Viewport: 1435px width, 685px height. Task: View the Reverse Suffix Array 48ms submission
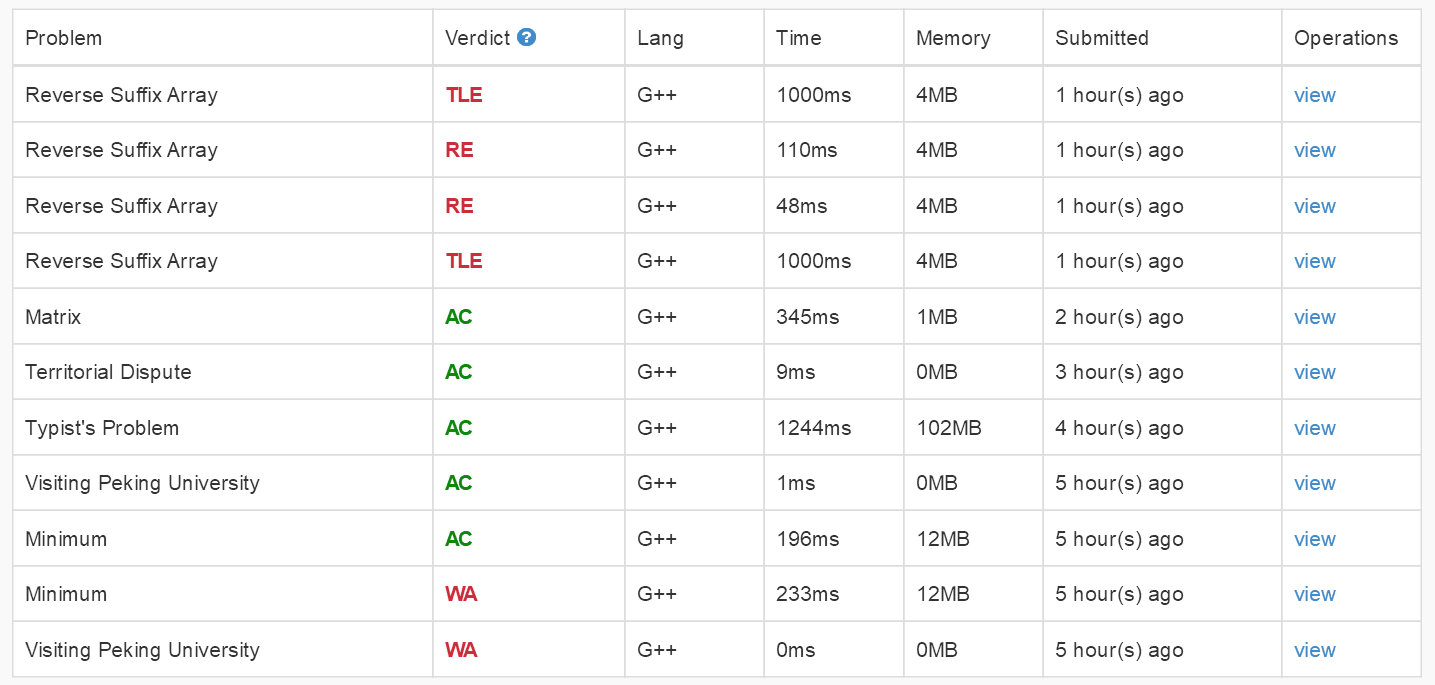[x=1314, y=206]
